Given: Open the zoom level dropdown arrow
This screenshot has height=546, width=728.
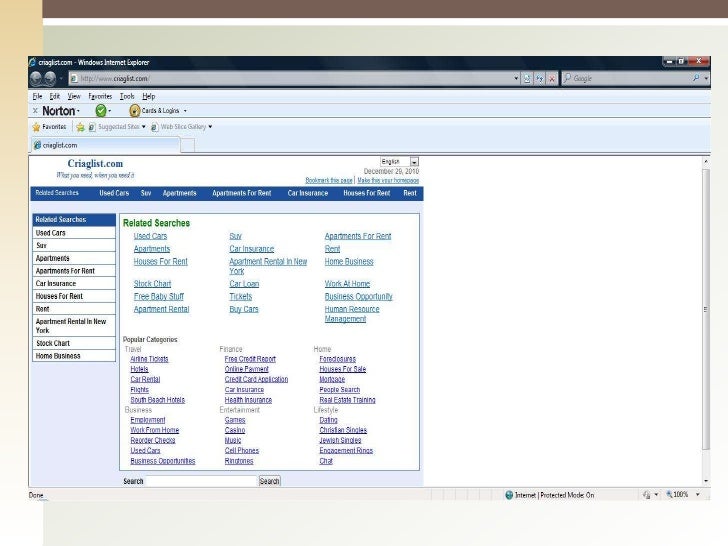Looking at the screenshot, I should click(x=697, y=495).
